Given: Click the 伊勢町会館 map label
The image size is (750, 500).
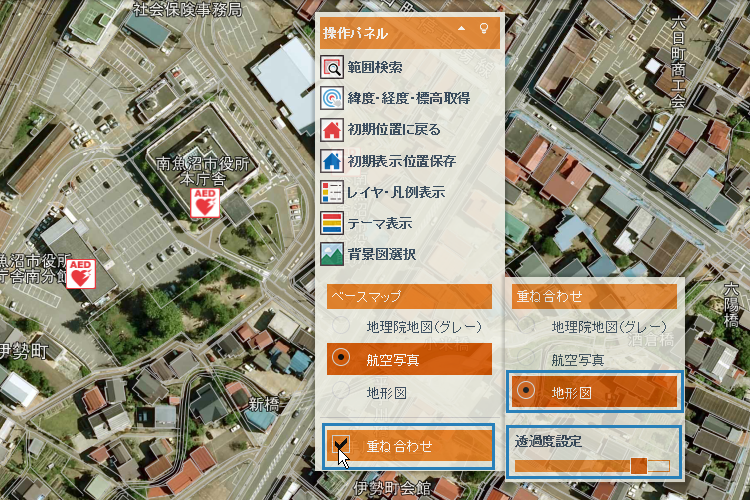Looking at the screenshot, I should (x=392, y=489).
